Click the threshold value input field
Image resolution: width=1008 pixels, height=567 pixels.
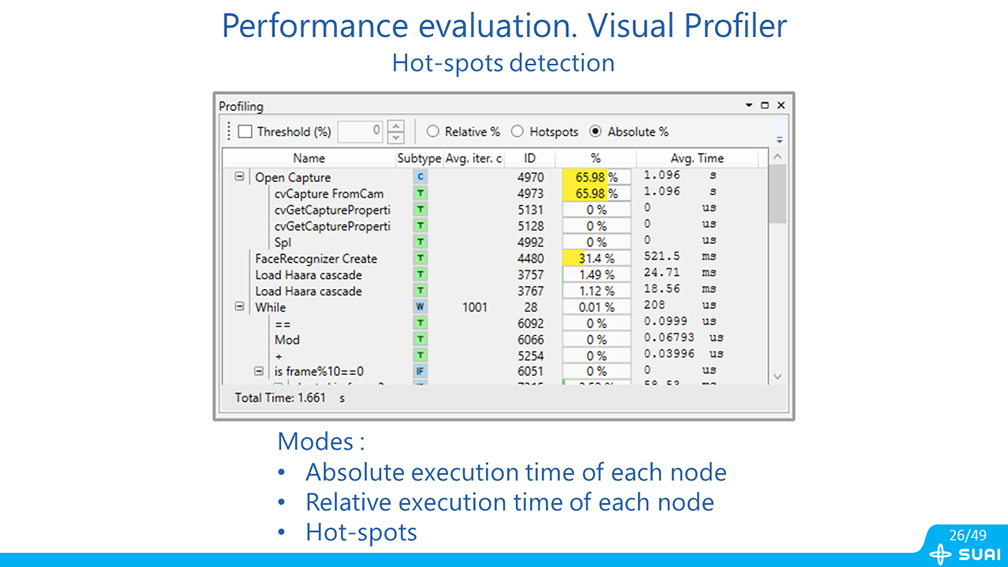point(360,131)
